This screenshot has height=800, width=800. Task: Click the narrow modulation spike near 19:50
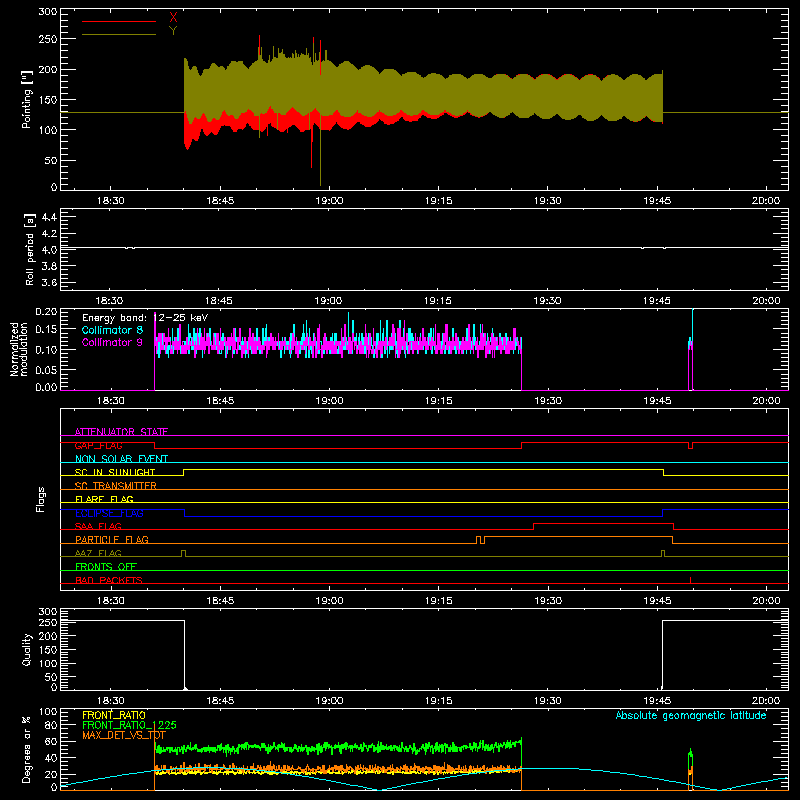click(x=691, y=349)
